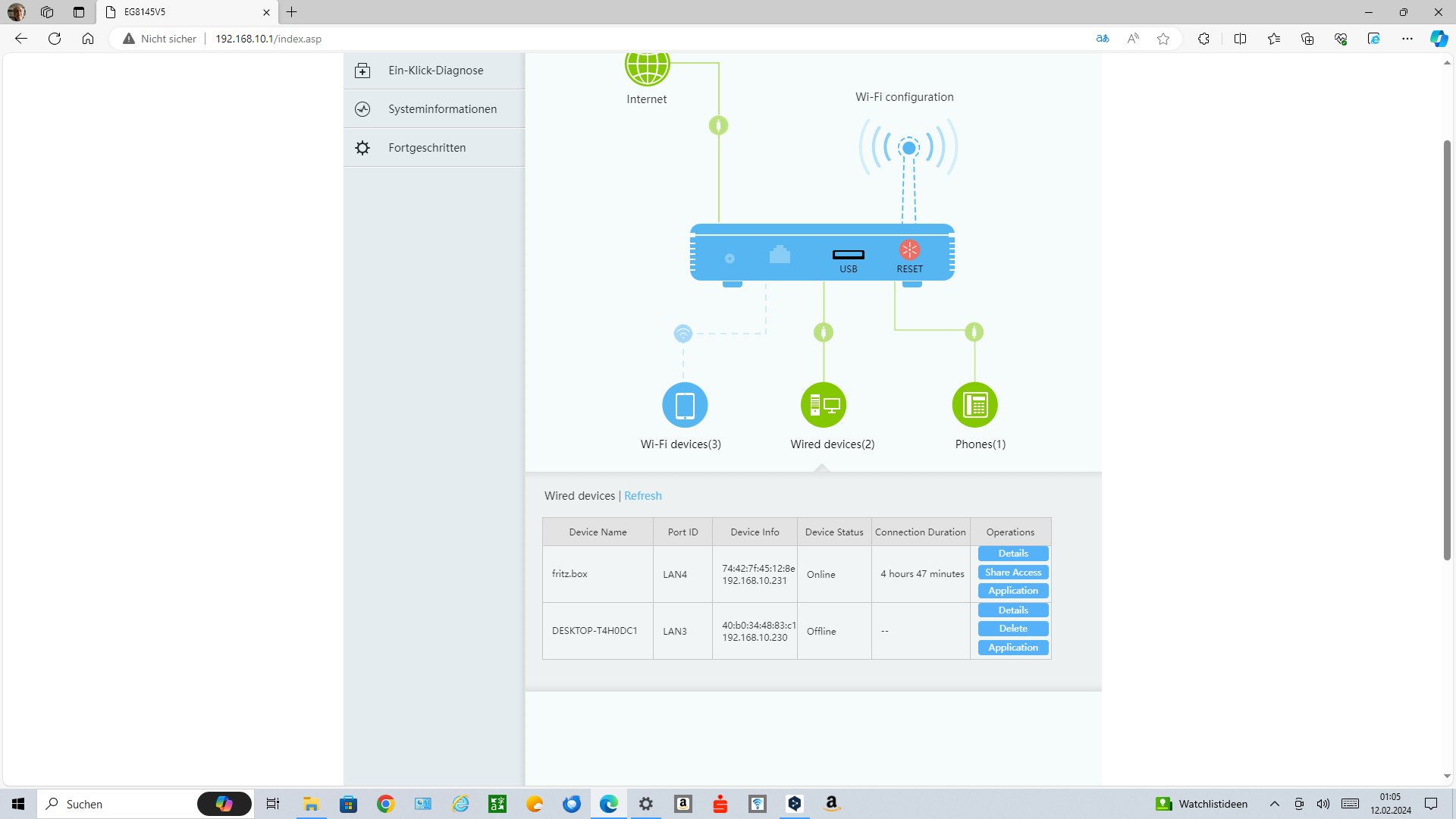Viewport: 1456px width, 819px height.
Task: Click the browser address bar URL
Action: pyautogui.click(x=268, y=39)
